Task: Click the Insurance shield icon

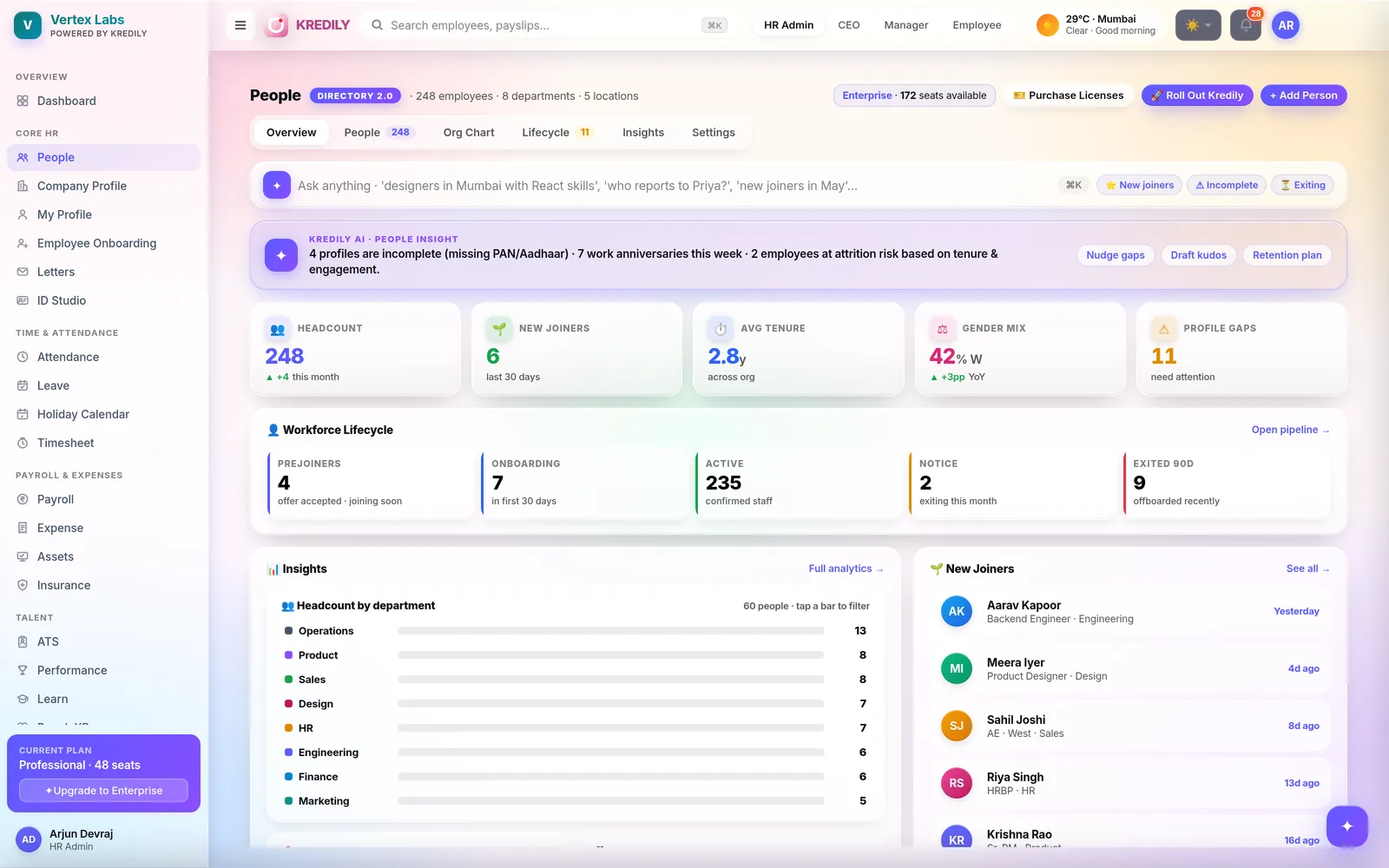Action: (23, 585)
